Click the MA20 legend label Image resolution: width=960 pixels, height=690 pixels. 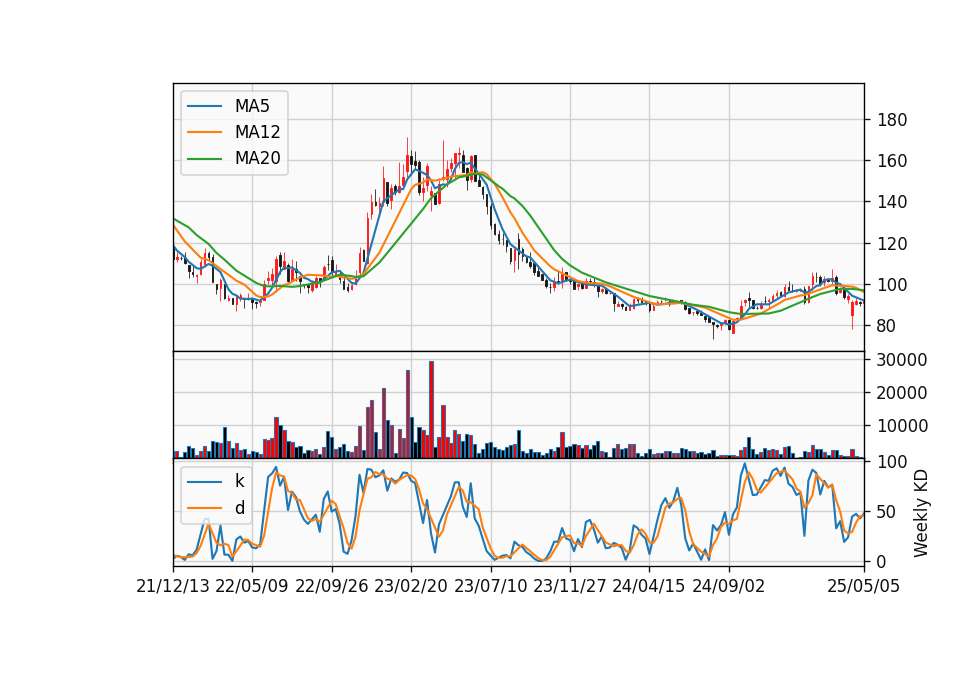coord(257,158)
